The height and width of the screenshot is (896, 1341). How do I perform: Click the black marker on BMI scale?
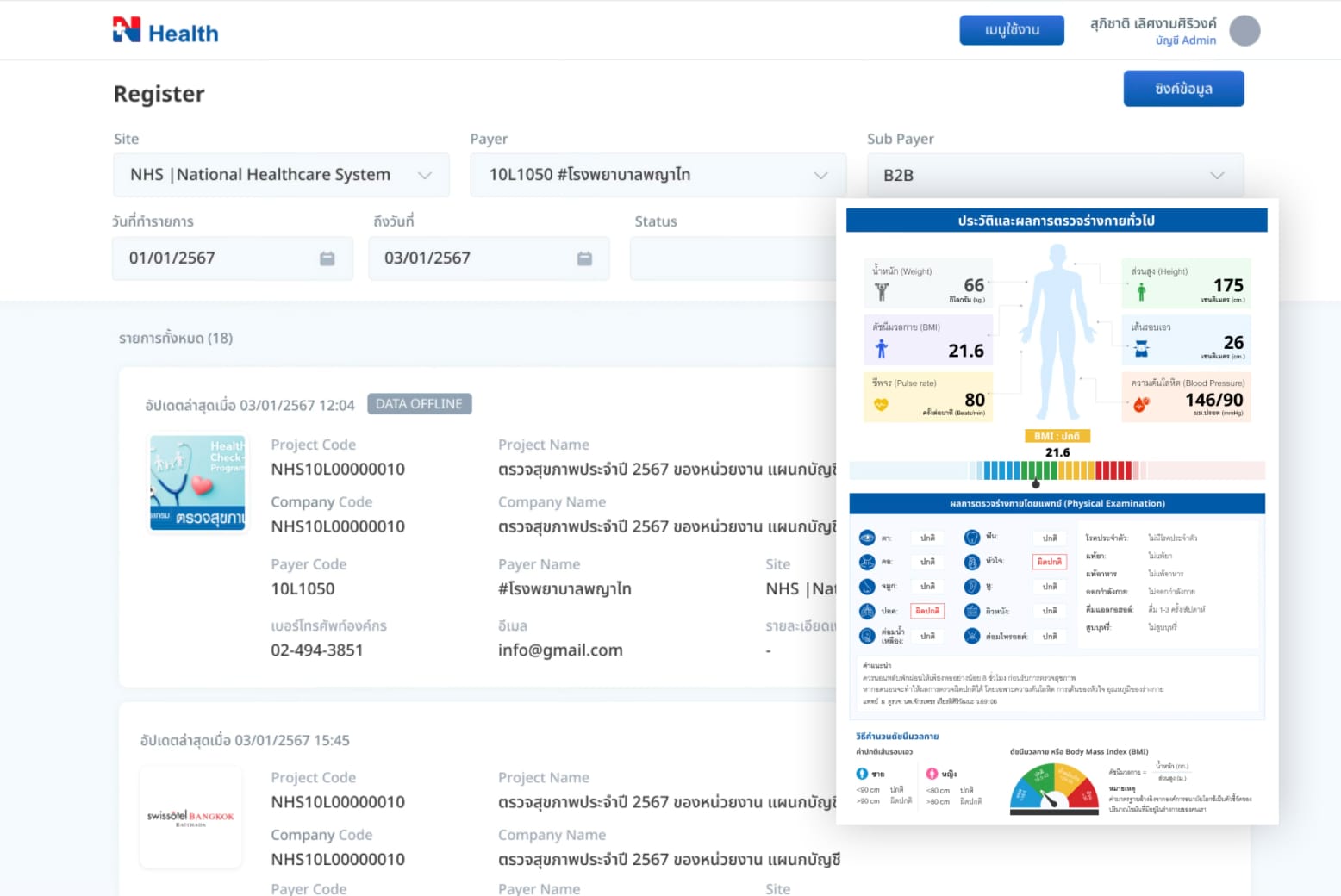tap(1036, 484)
